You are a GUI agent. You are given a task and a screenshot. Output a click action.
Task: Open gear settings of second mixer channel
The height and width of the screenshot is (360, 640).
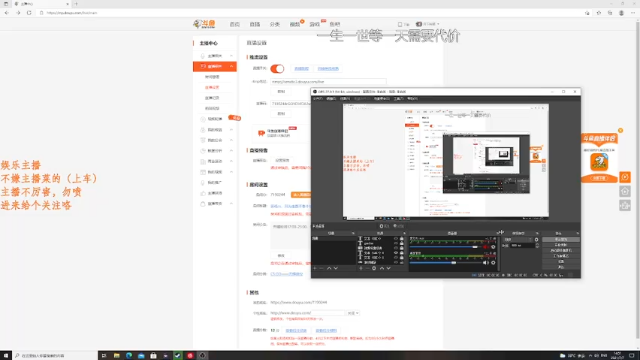pos(493,262)
